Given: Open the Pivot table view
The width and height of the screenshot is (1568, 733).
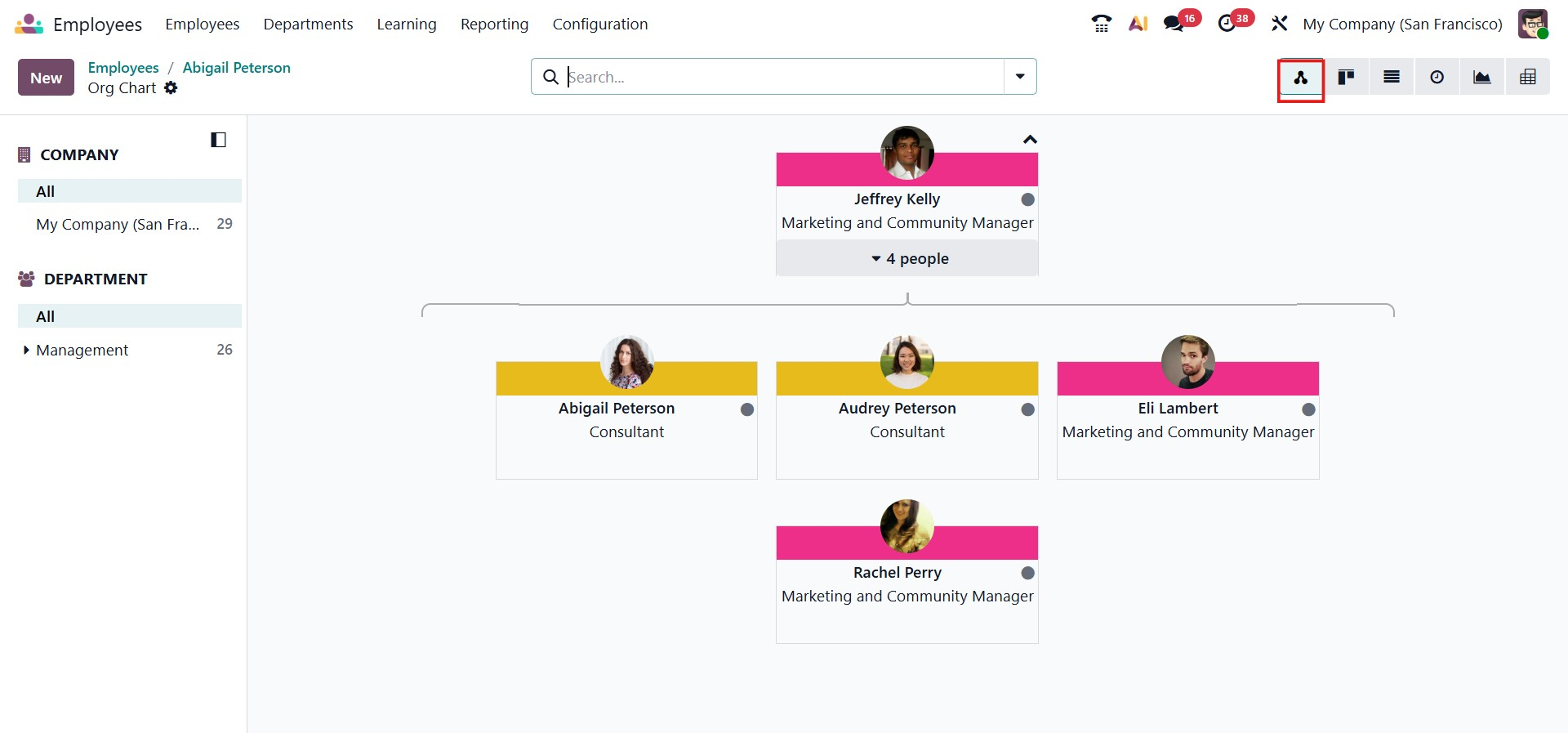Looking at the screenshot, I should (x=1527, y=78).
